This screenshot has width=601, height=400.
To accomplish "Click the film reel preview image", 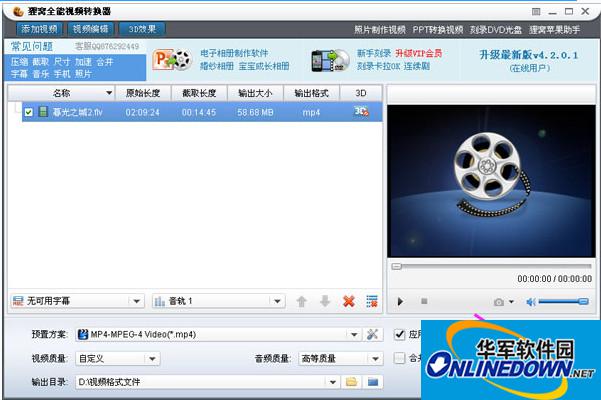I will [x=491, y=181].
